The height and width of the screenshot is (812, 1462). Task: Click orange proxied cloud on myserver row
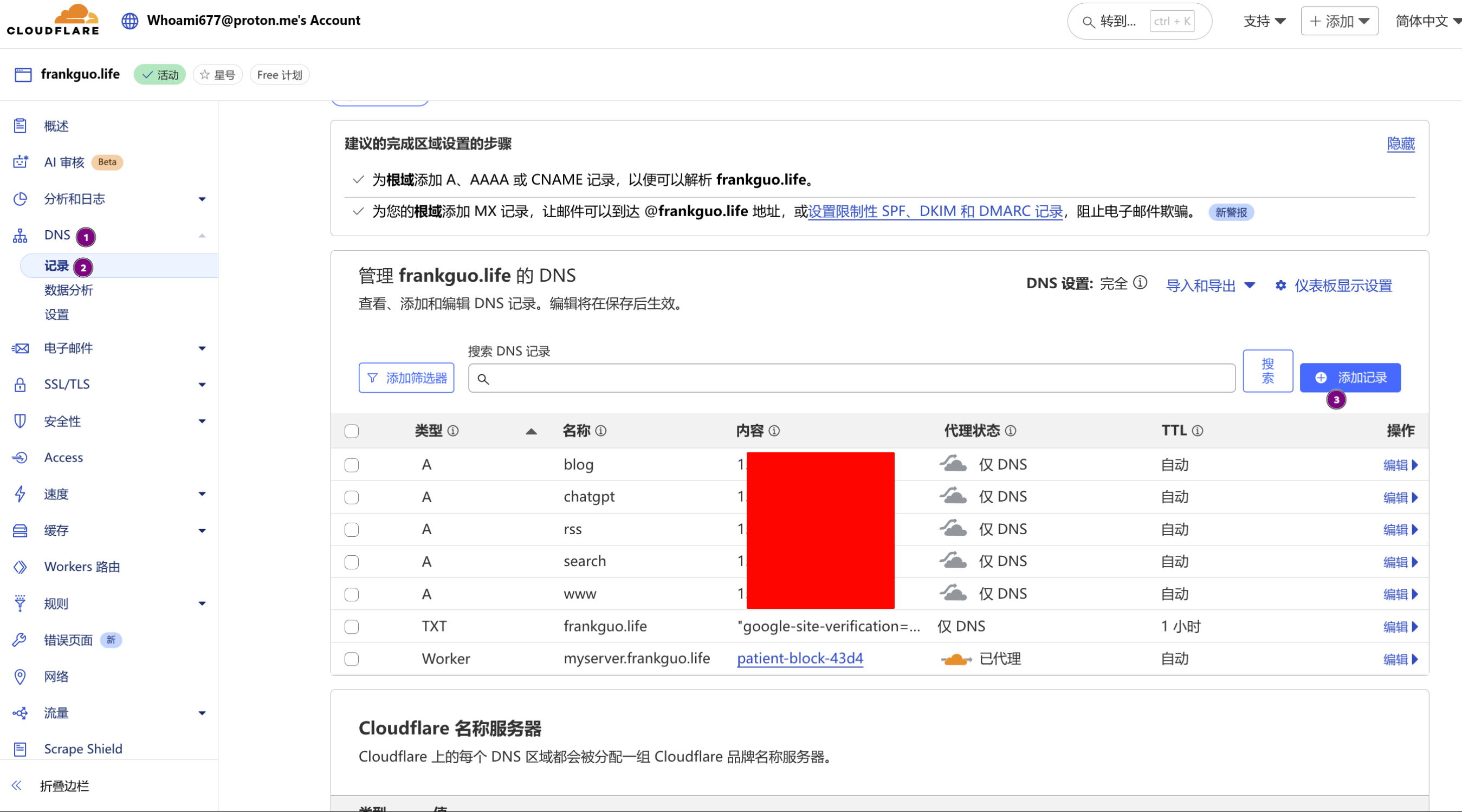[x=956, y=659]
